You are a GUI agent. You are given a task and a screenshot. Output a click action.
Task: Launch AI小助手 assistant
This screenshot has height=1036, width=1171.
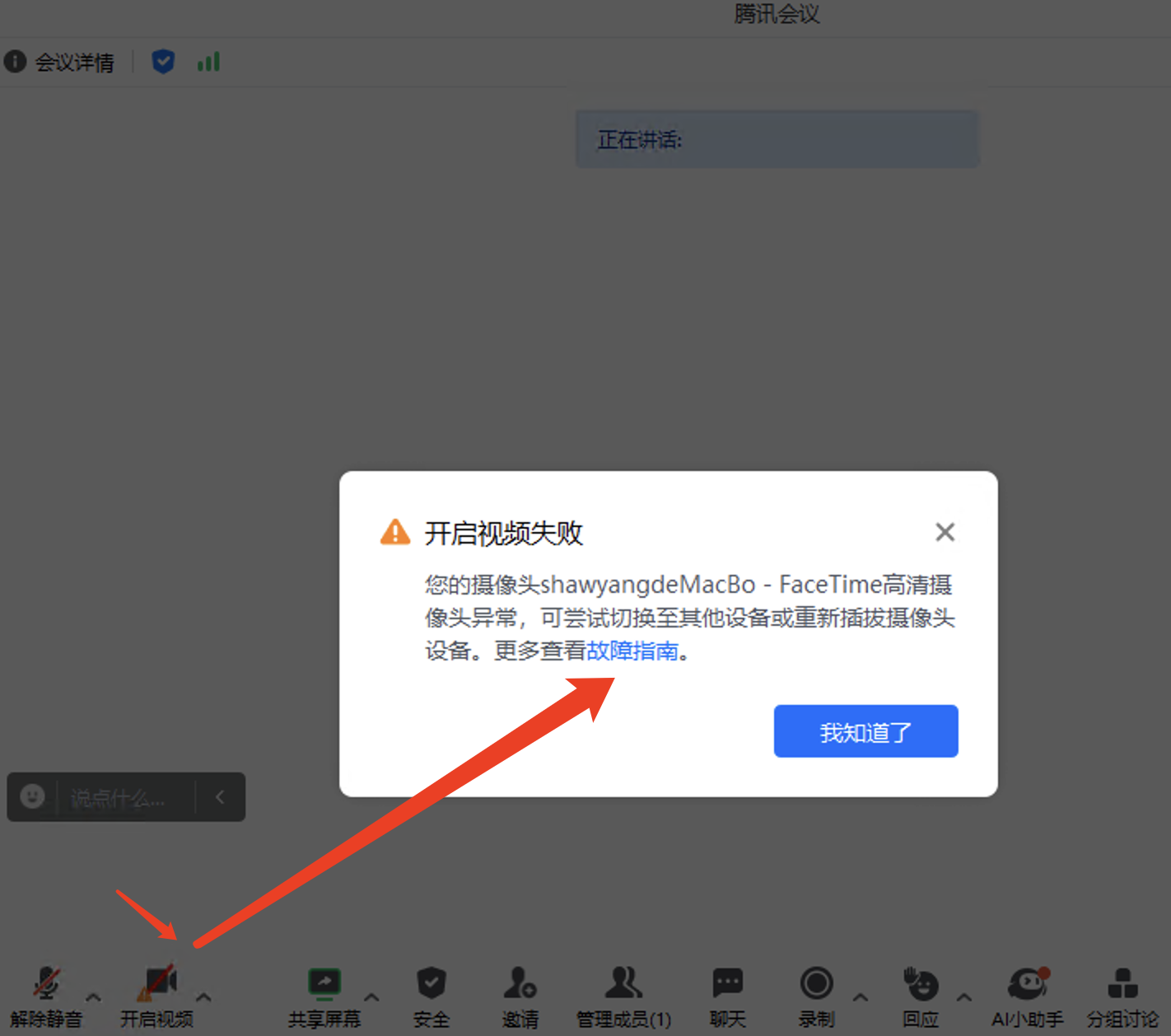(1028, 996)
